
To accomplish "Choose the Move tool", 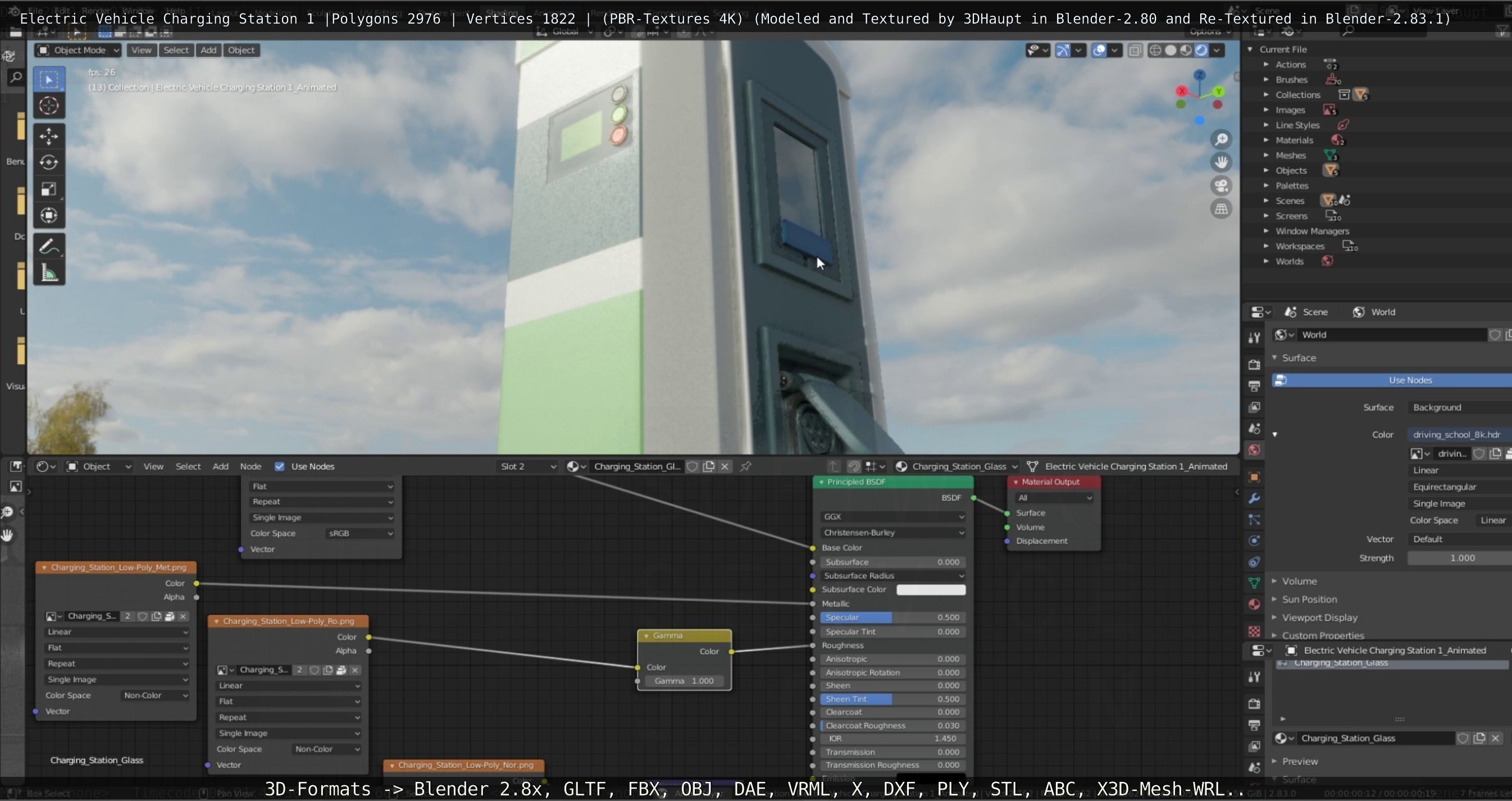I will pos(49,136).
